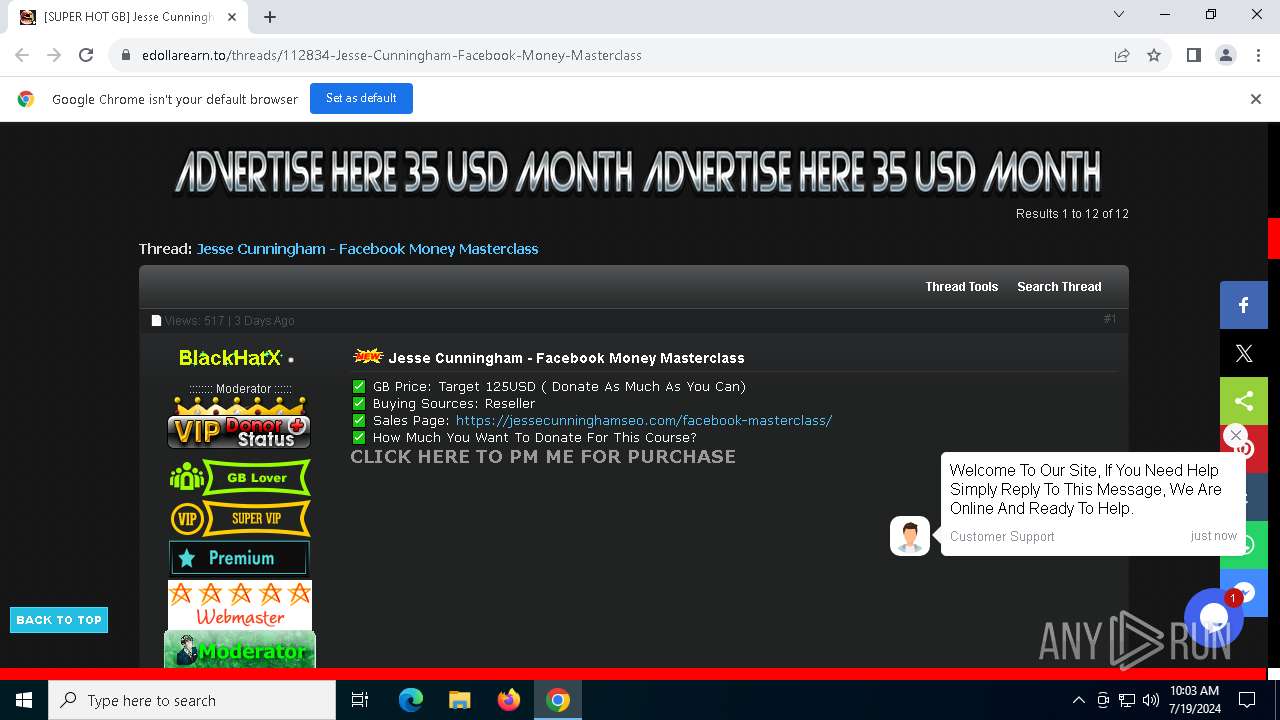1280x720 pixels.
Task: Open a new browser tab
Action: coord(270,17)
